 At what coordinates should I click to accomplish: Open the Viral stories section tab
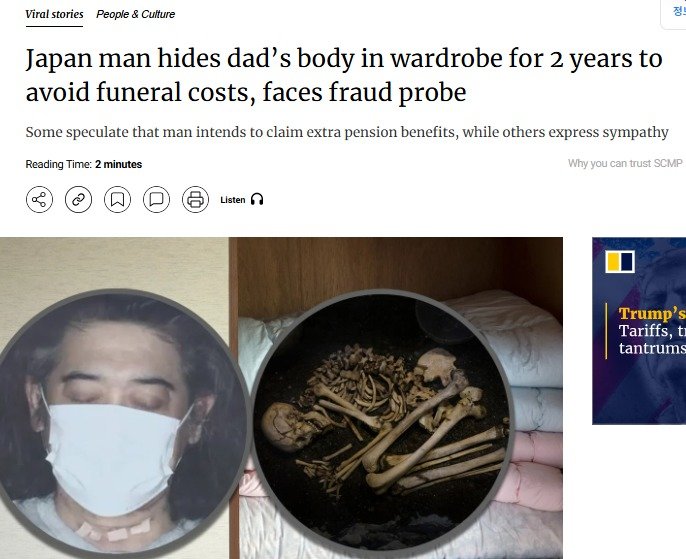[x=54, y=14]
